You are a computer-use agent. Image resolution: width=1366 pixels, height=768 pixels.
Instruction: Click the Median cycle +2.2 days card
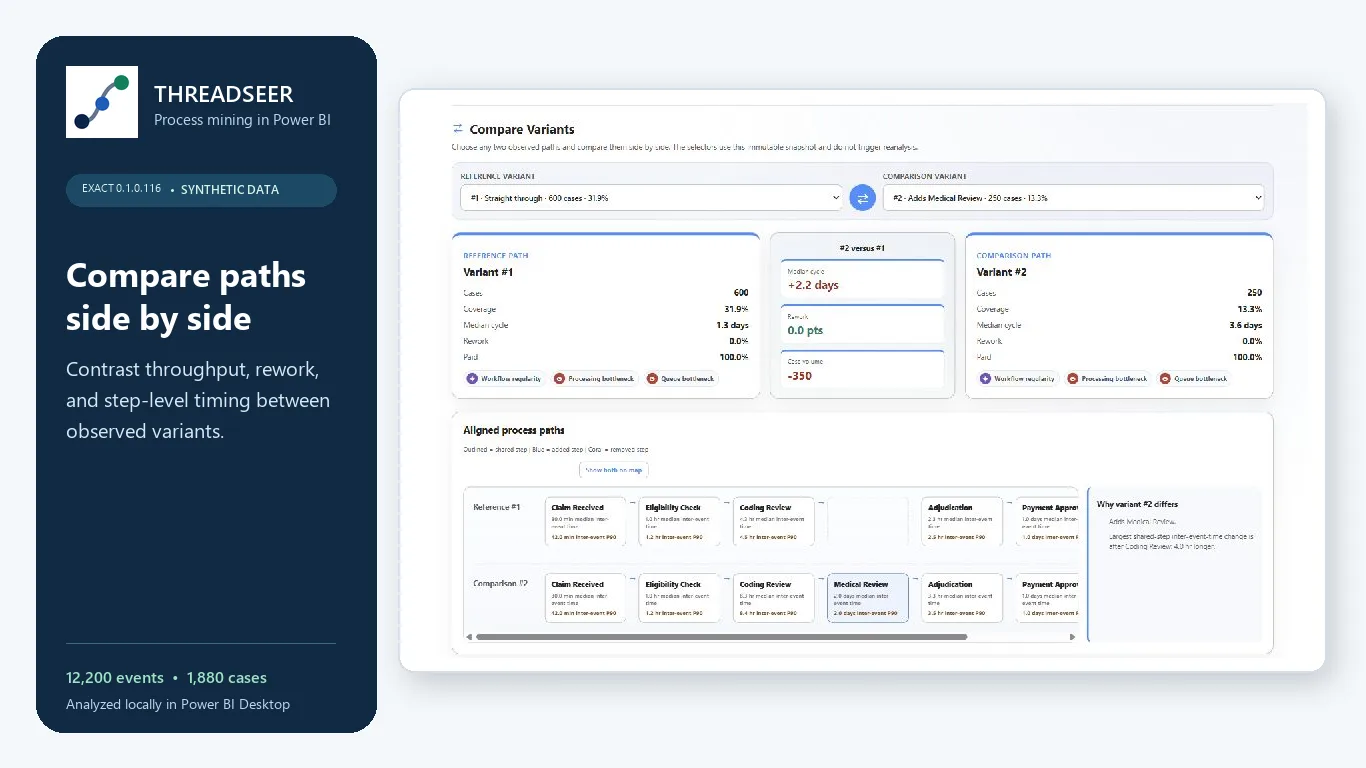[x=862, y=280]
